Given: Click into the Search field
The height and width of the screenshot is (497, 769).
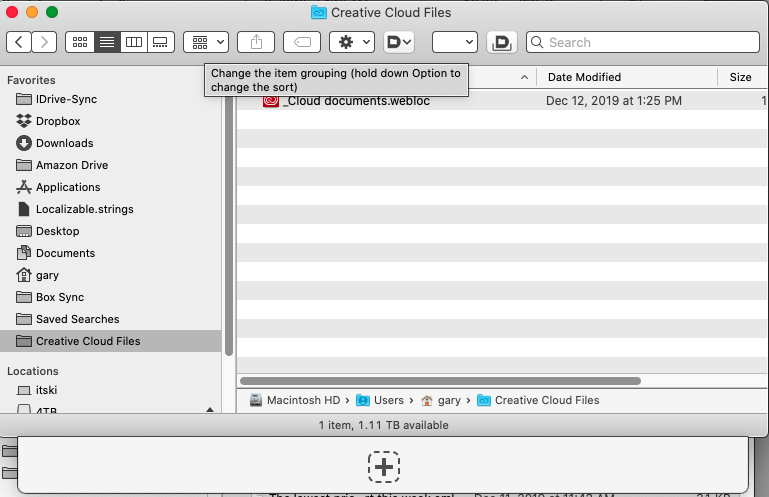Looking at the screenshot, I should (643, 42).
